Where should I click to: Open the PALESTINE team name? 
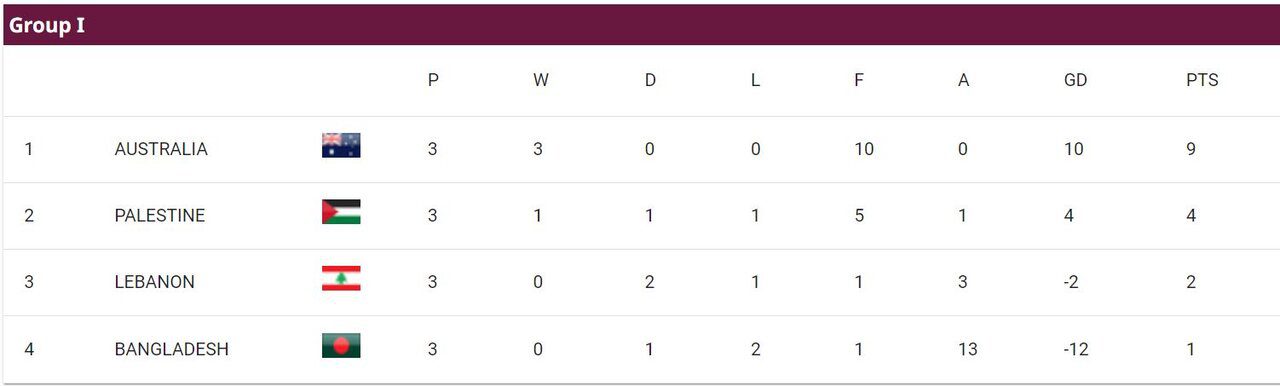(x=160, y=216)
